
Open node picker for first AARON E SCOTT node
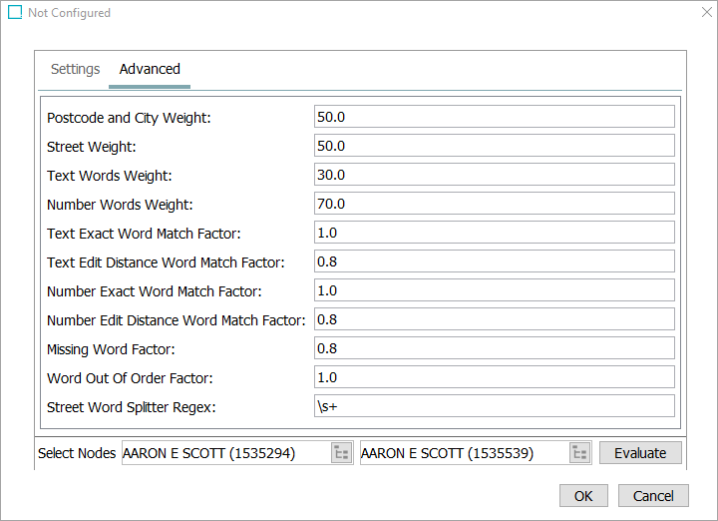coord(341,453)
